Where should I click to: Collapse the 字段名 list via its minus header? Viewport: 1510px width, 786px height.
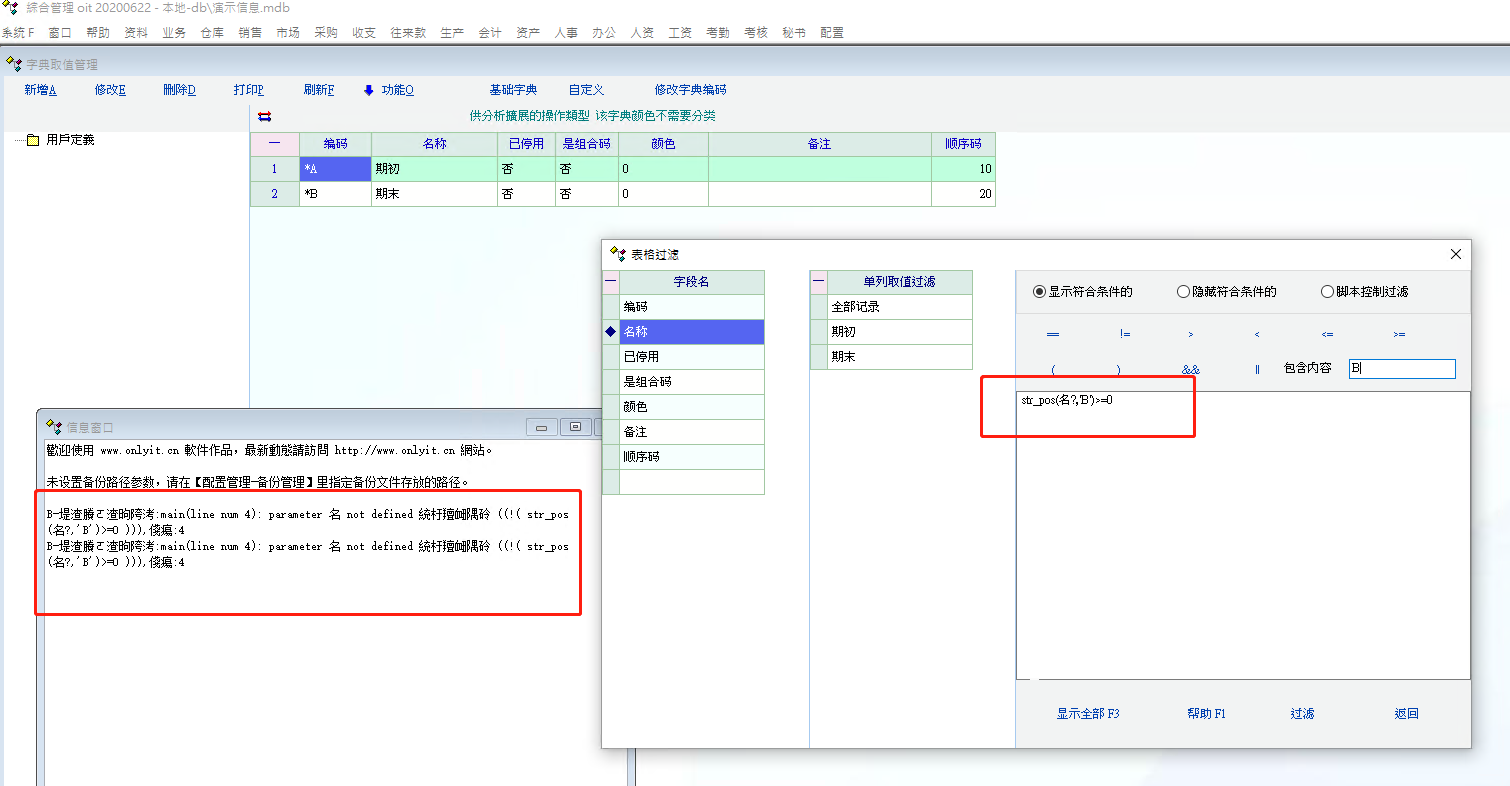[611, 282]
